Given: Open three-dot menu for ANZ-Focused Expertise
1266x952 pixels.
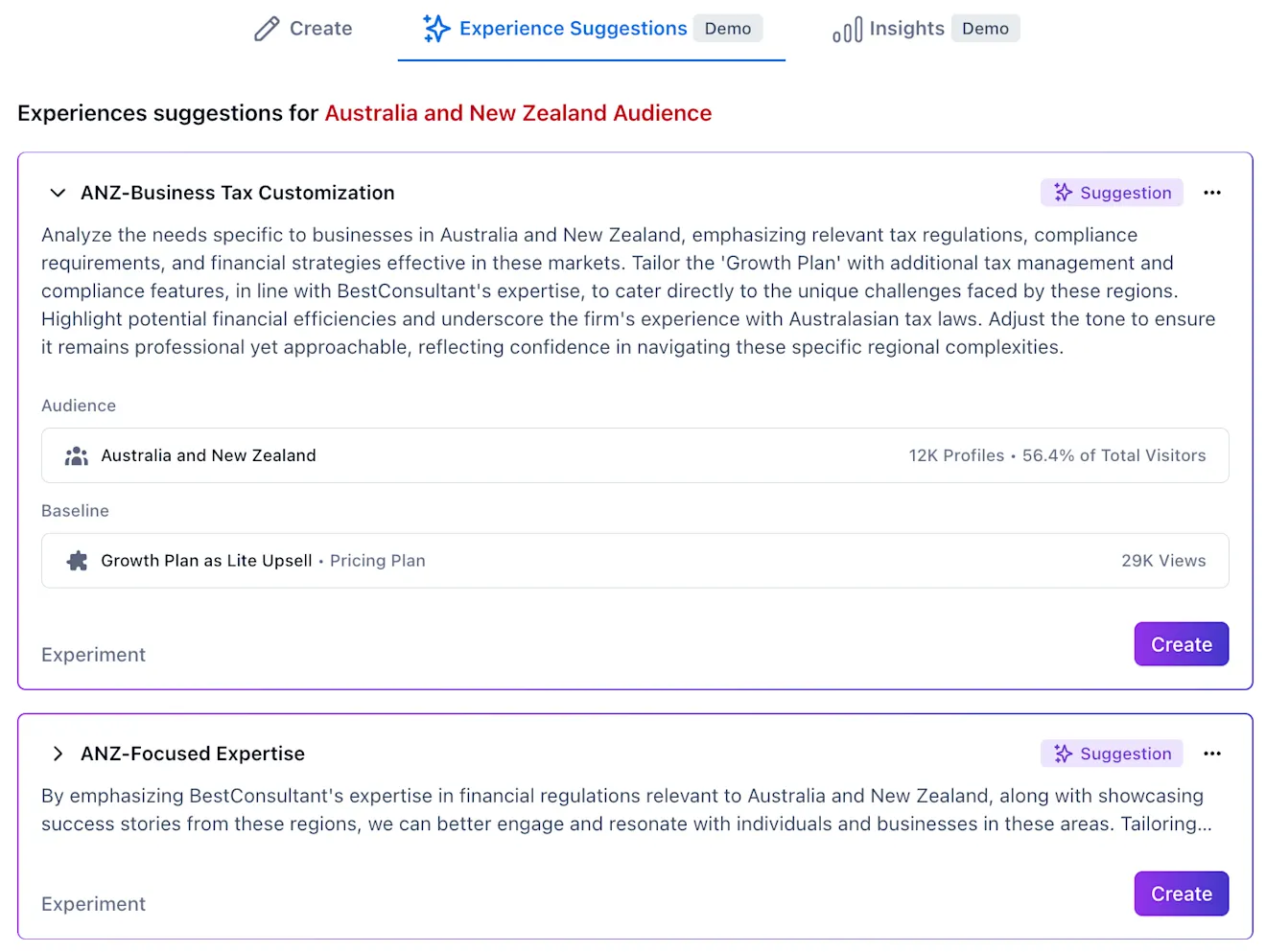Looking at the screenshot, I should click(1212, 754).
